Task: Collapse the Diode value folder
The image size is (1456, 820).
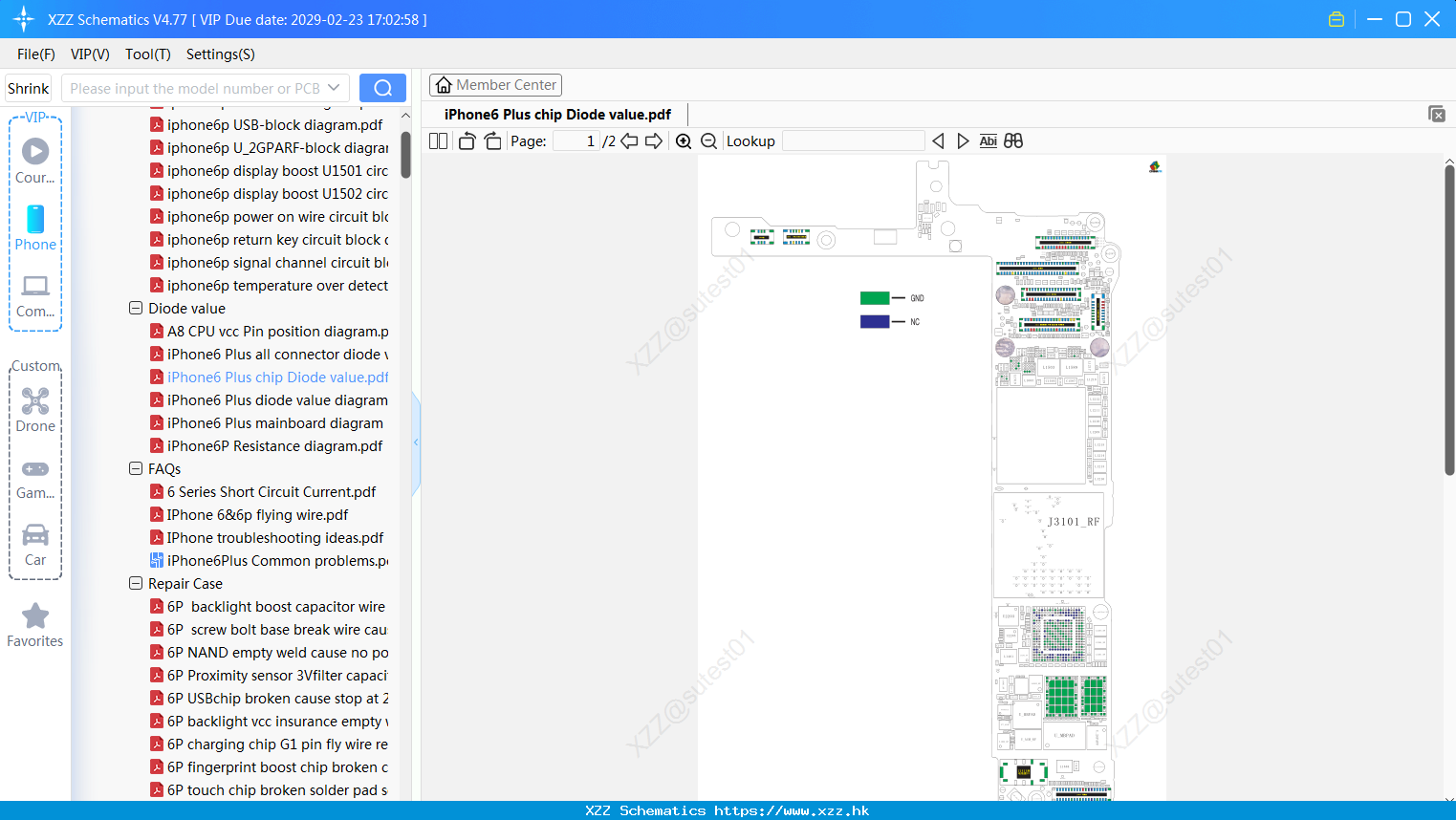Action: (136, 308)
